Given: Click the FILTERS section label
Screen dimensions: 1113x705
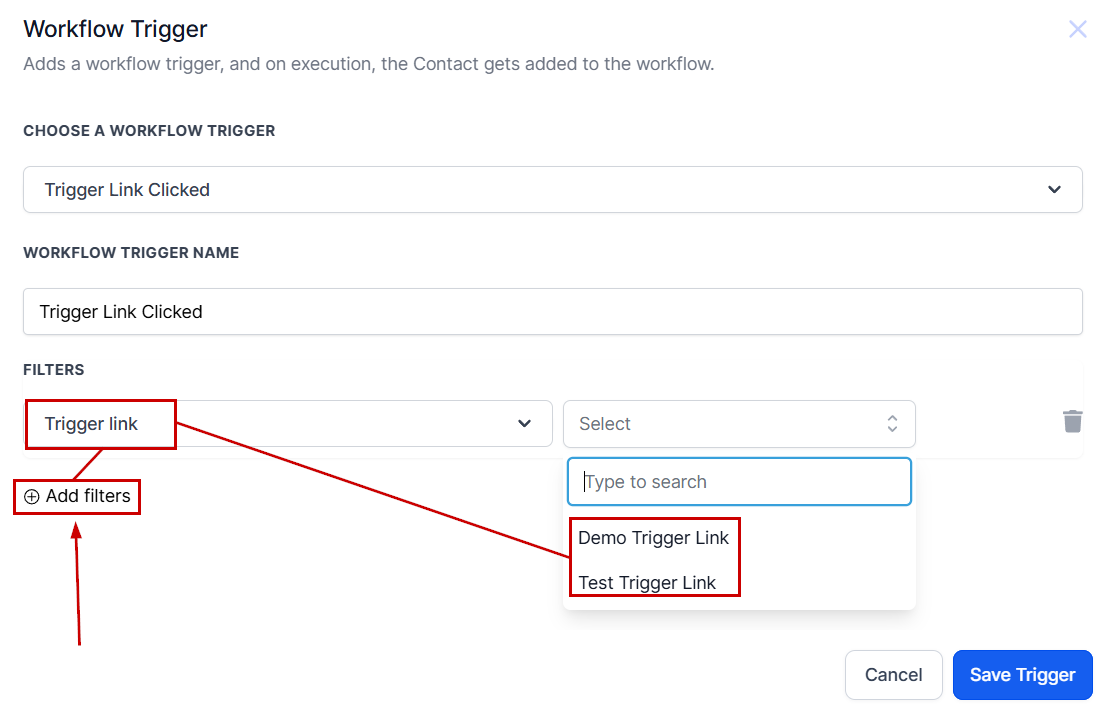Looking at the screenshot, I should coord(53,369).
